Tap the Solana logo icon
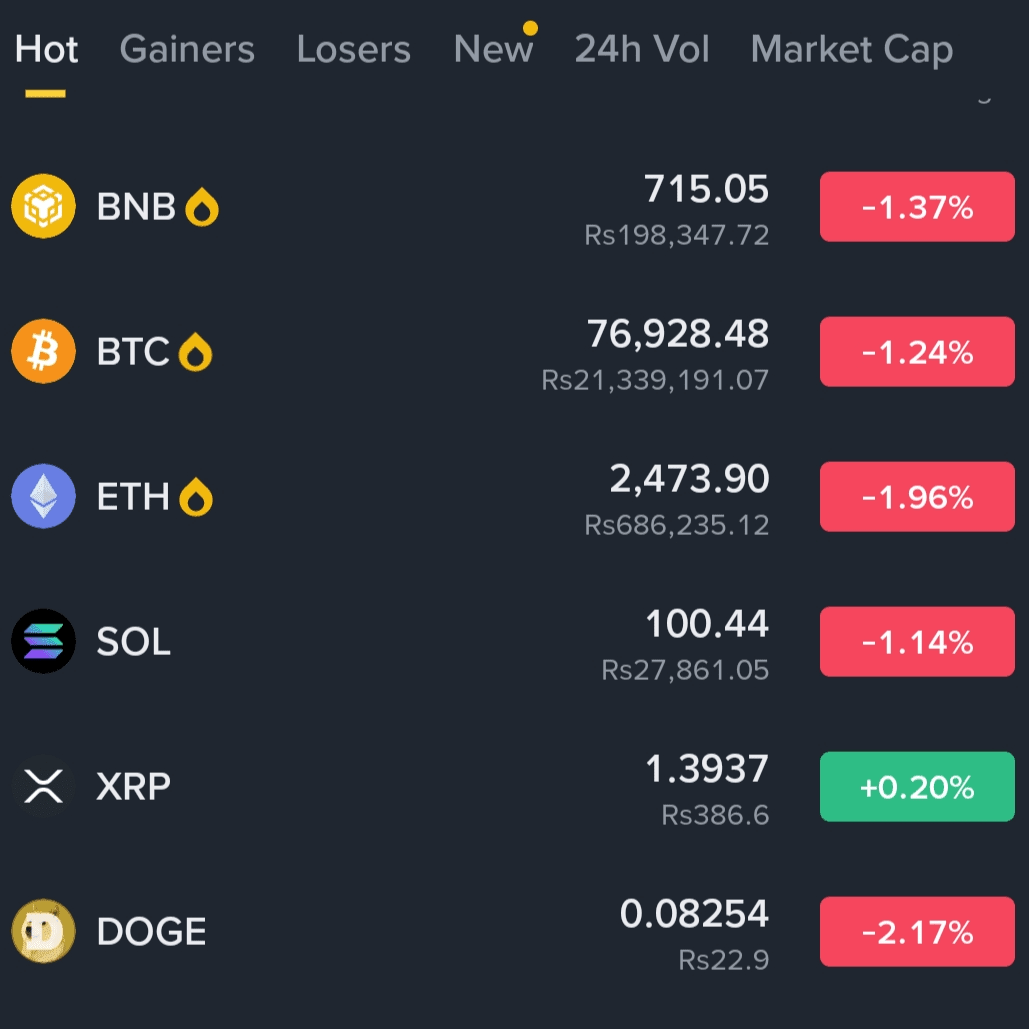This screenshot has width=1029, height=1029. [x=43, y=641]
